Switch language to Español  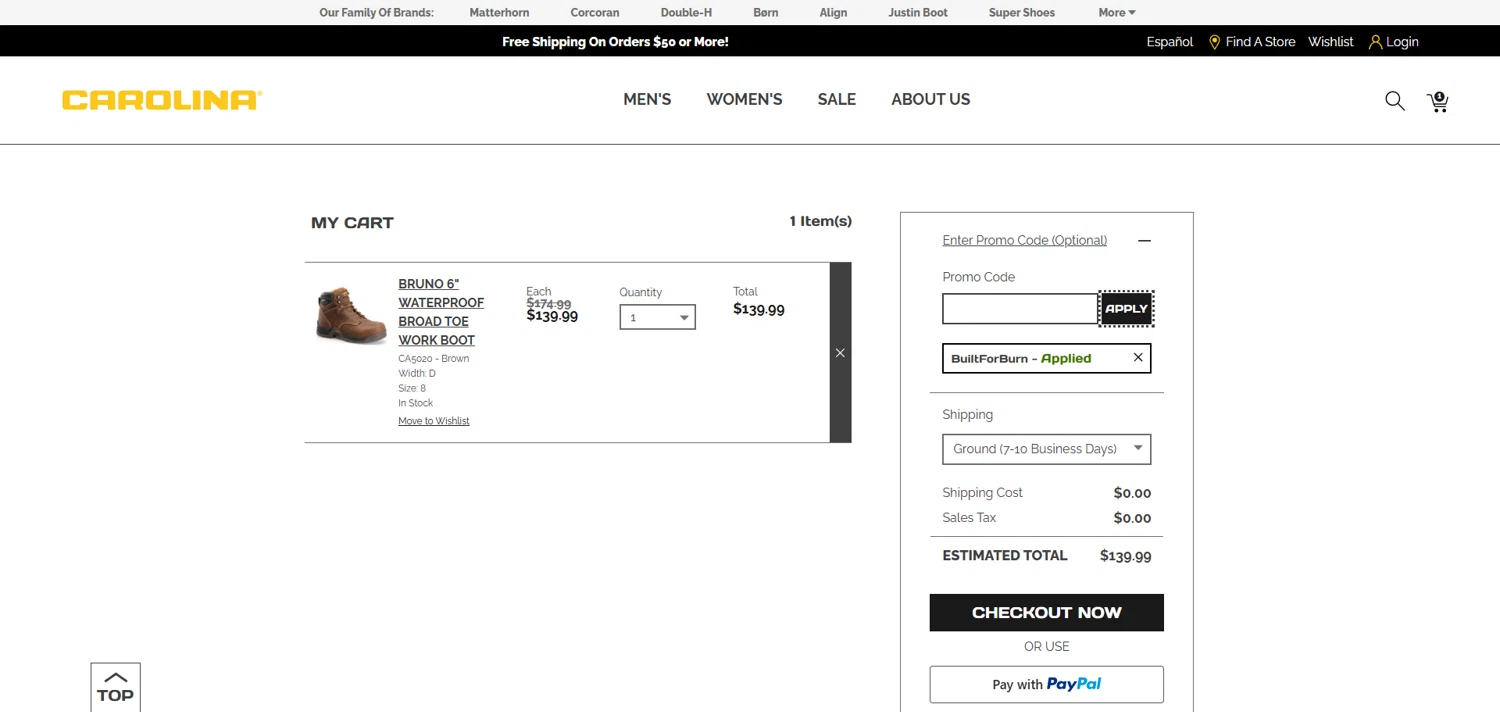point(1170,42)
